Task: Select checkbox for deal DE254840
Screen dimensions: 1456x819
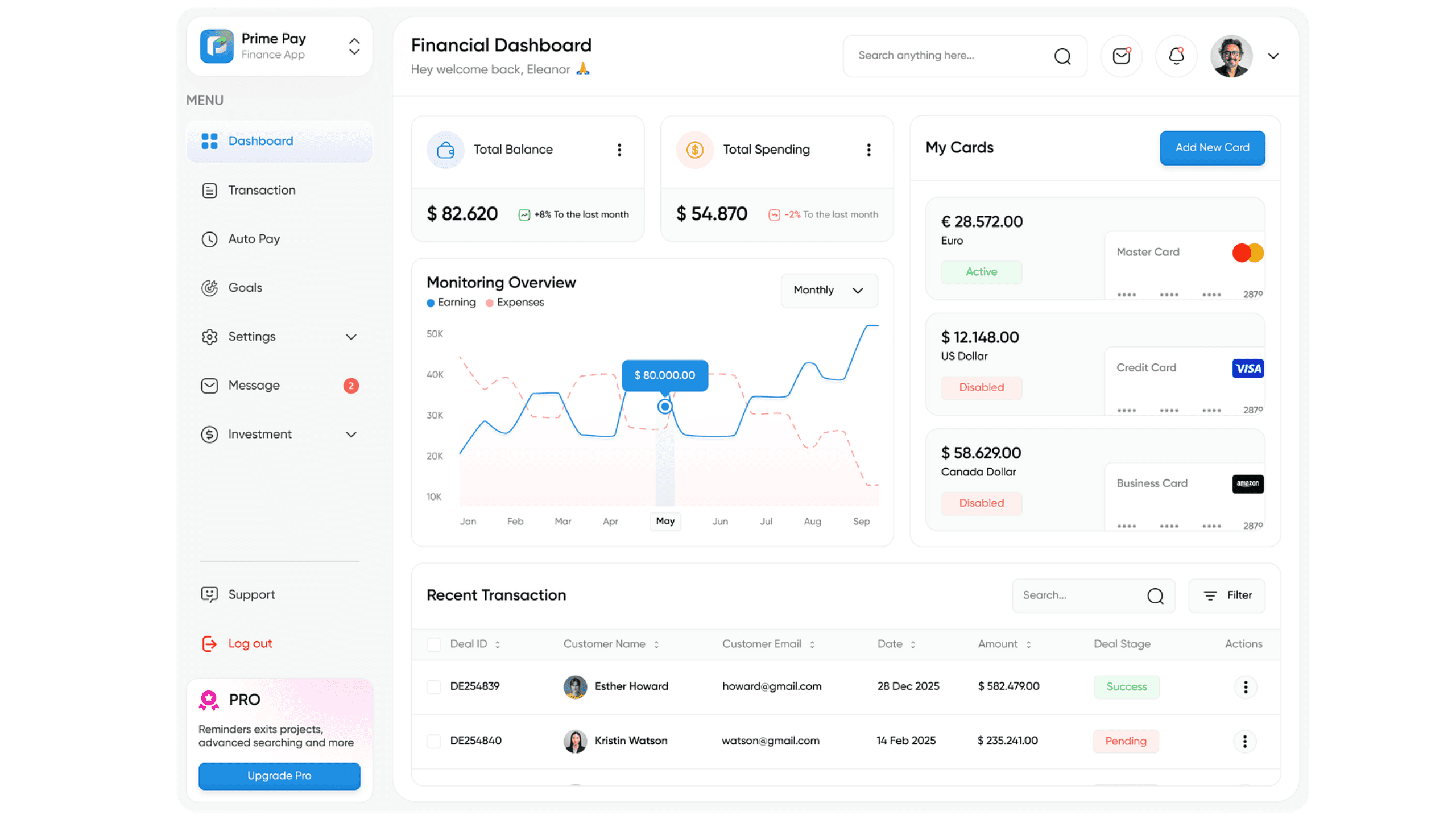Action: click(x=434, y=741)
